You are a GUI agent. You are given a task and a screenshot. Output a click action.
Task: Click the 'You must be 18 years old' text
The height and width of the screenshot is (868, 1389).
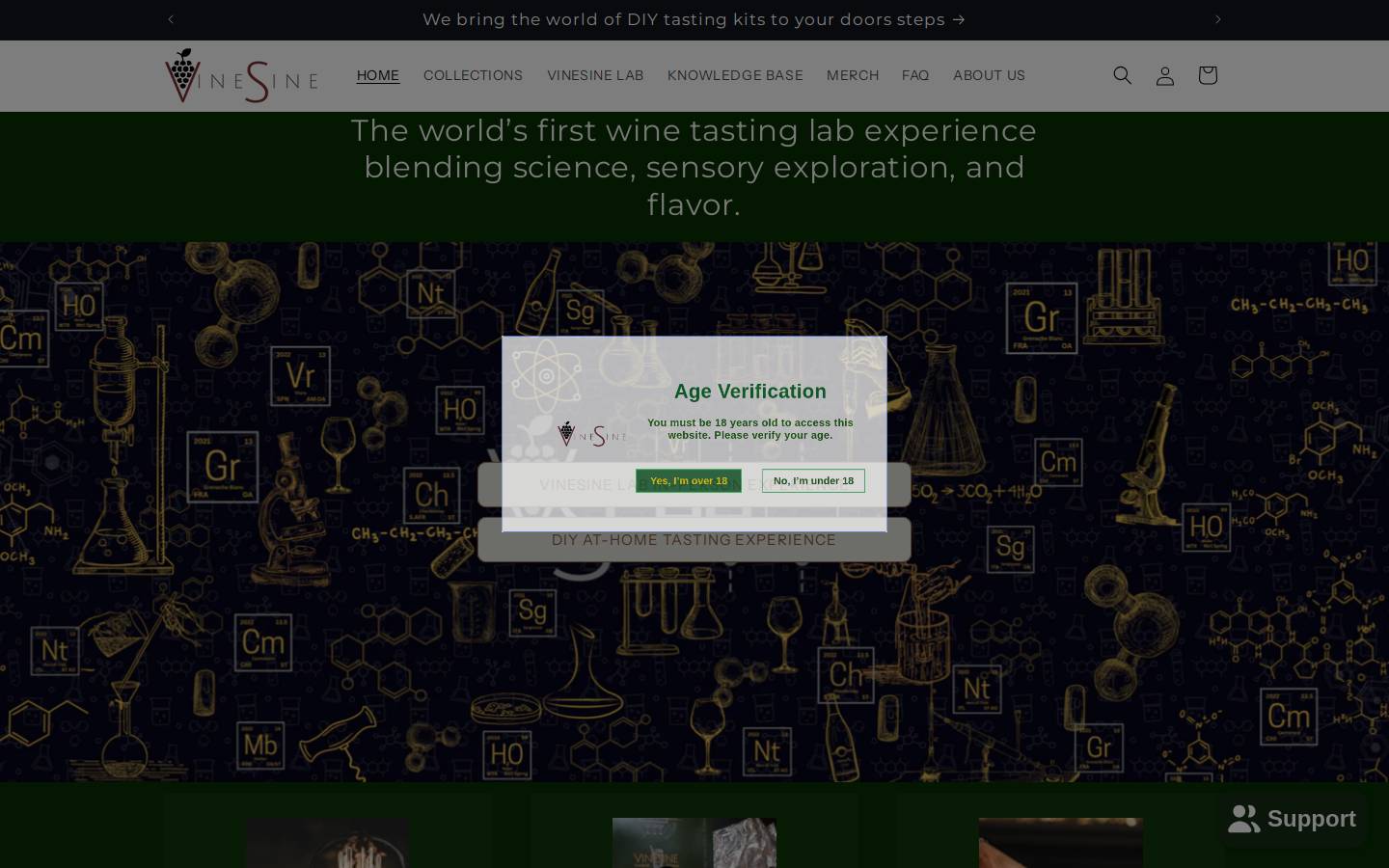coord(749,428)
